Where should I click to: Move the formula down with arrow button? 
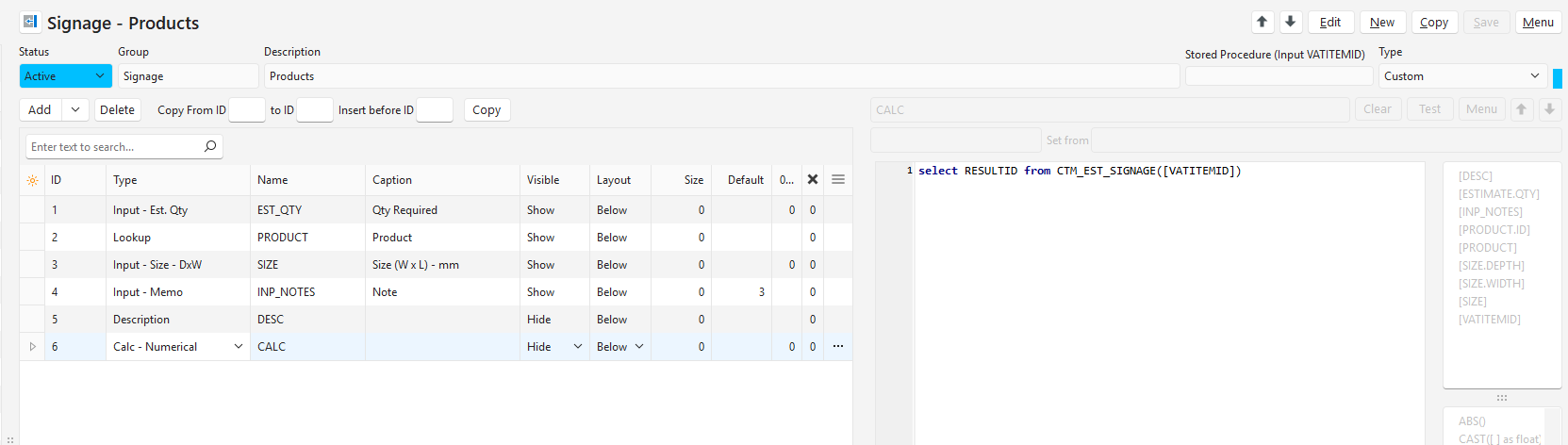click(1550, 109)
